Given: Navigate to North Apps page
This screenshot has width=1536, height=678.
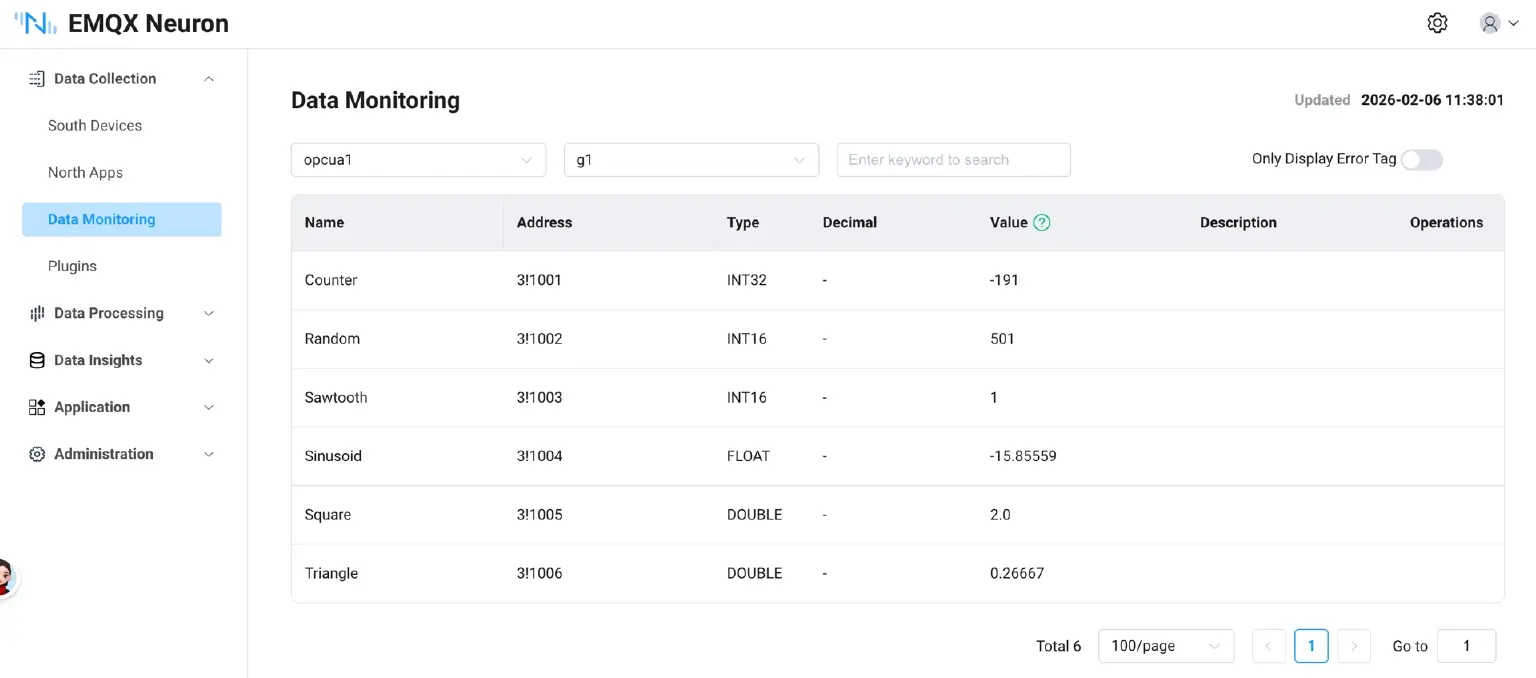Looking at the screenshot, I should pyautogui.click(x=86, y=173).
